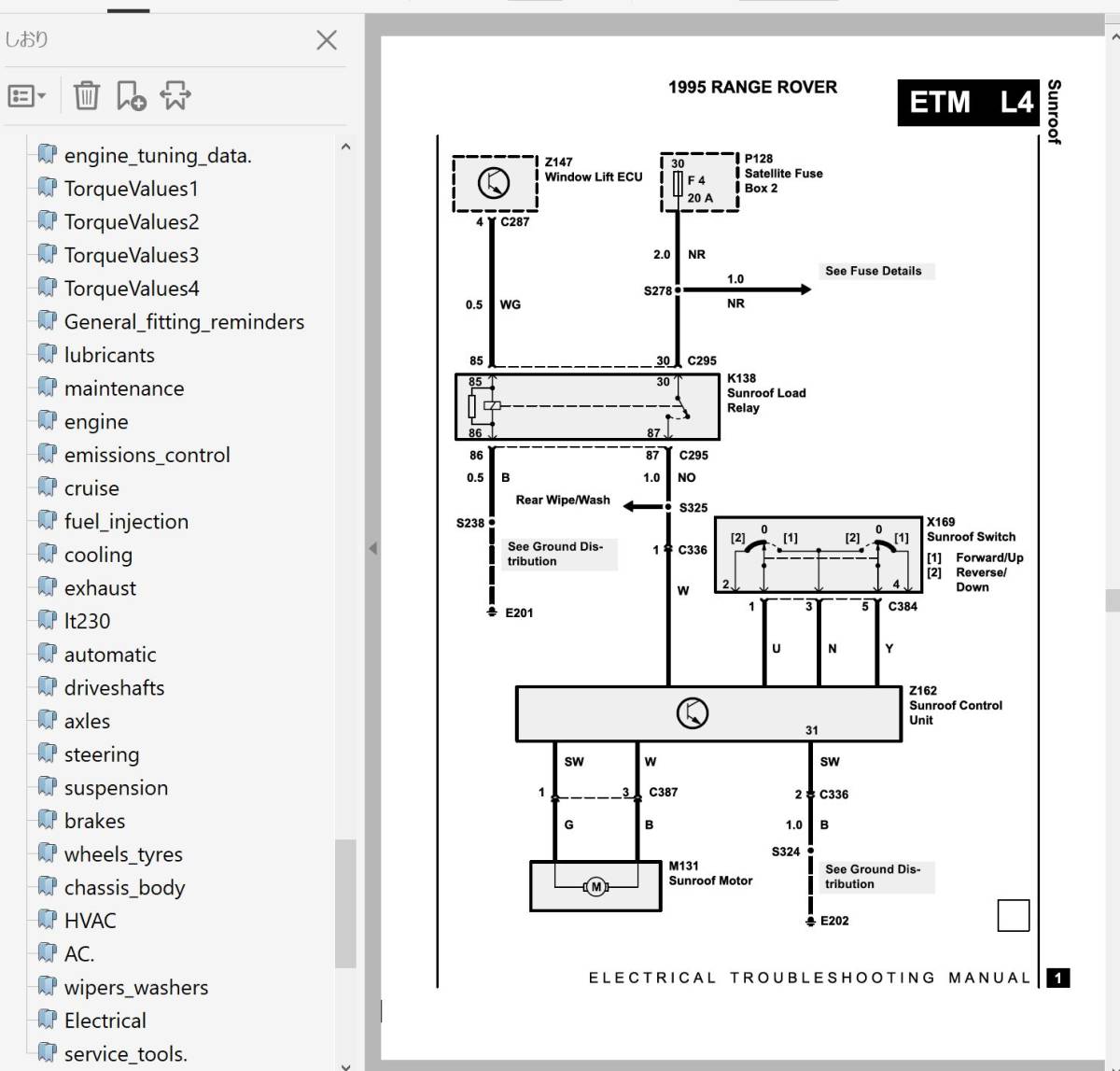Click the bookmark panel scrollbar thumb
Viewport: 1120px width, 1071px height.
pos(345,903)
